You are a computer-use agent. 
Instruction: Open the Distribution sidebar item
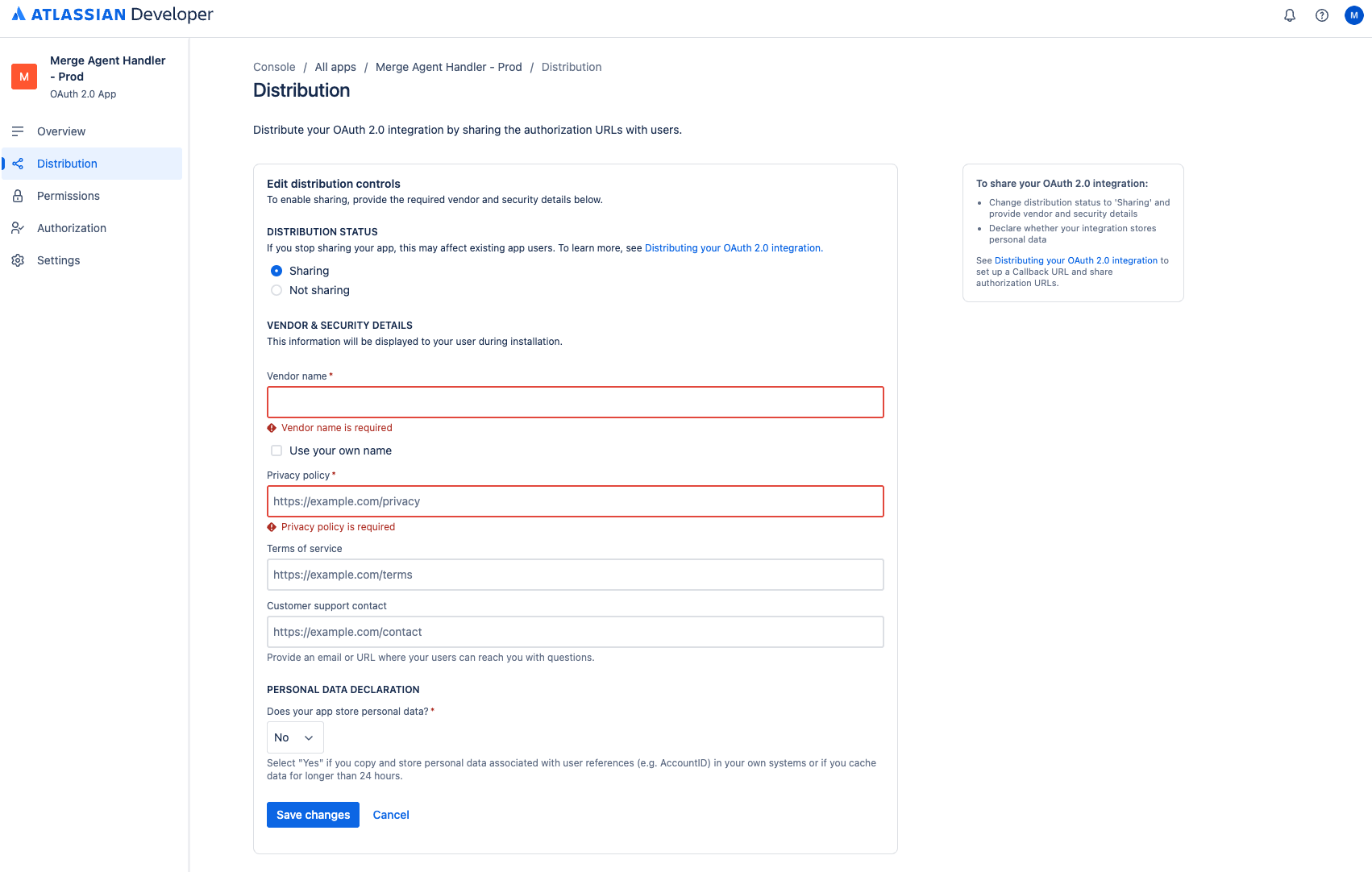[92, 164]
